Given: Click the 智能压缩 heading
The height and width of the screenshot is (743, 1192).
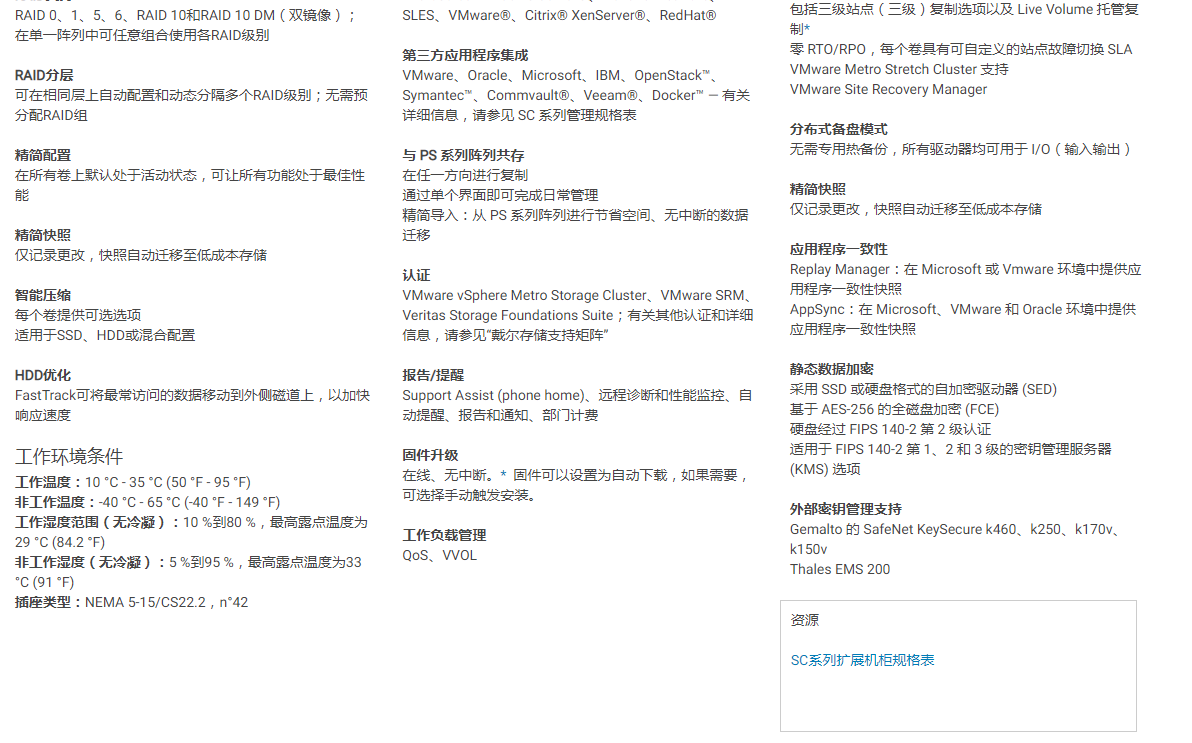Looking at the screenshot, I should click(43, 295).
